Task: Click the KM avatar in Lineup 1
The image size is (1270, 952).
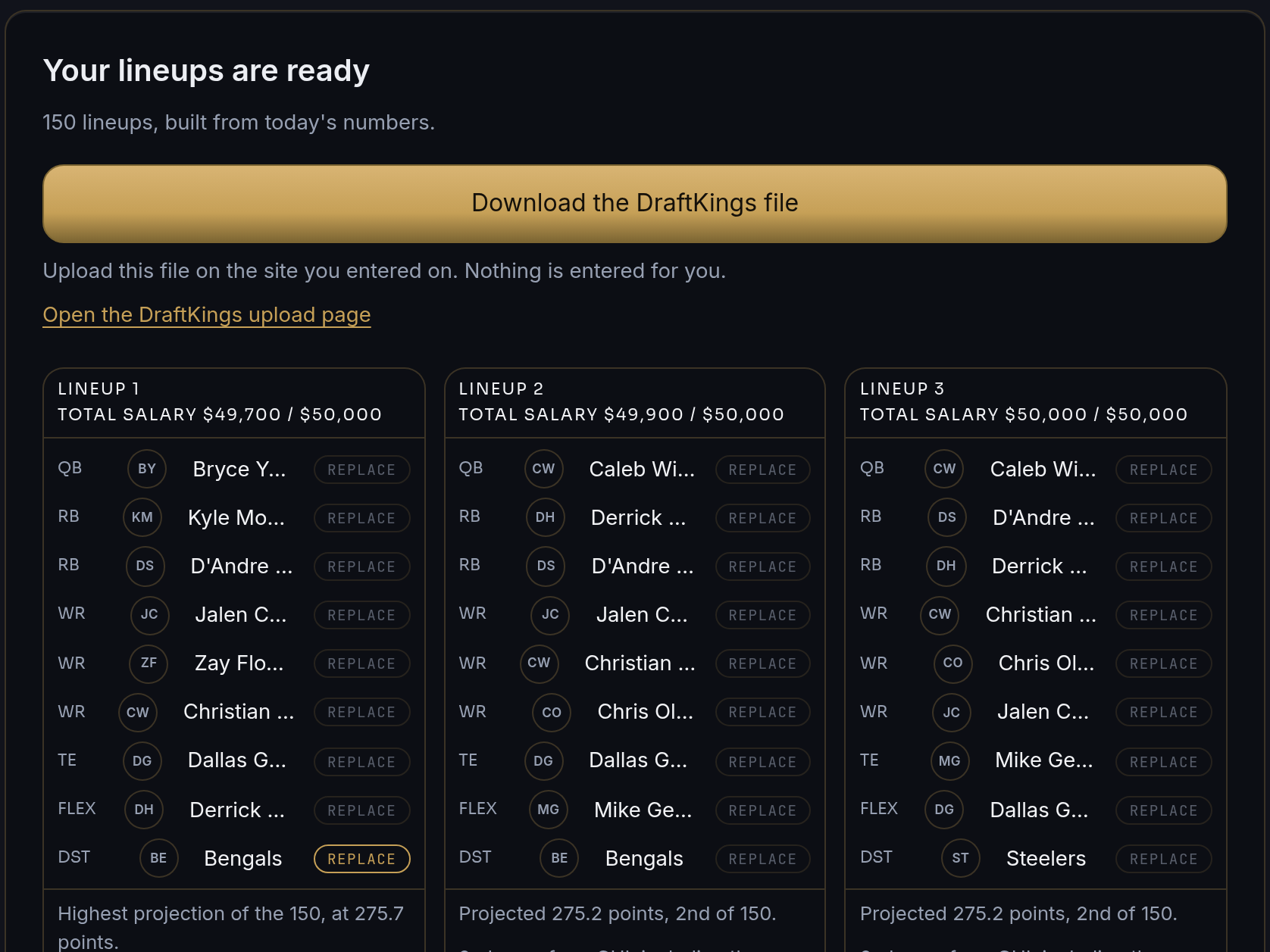Action: pyautogui.click(x=142, y=517)
